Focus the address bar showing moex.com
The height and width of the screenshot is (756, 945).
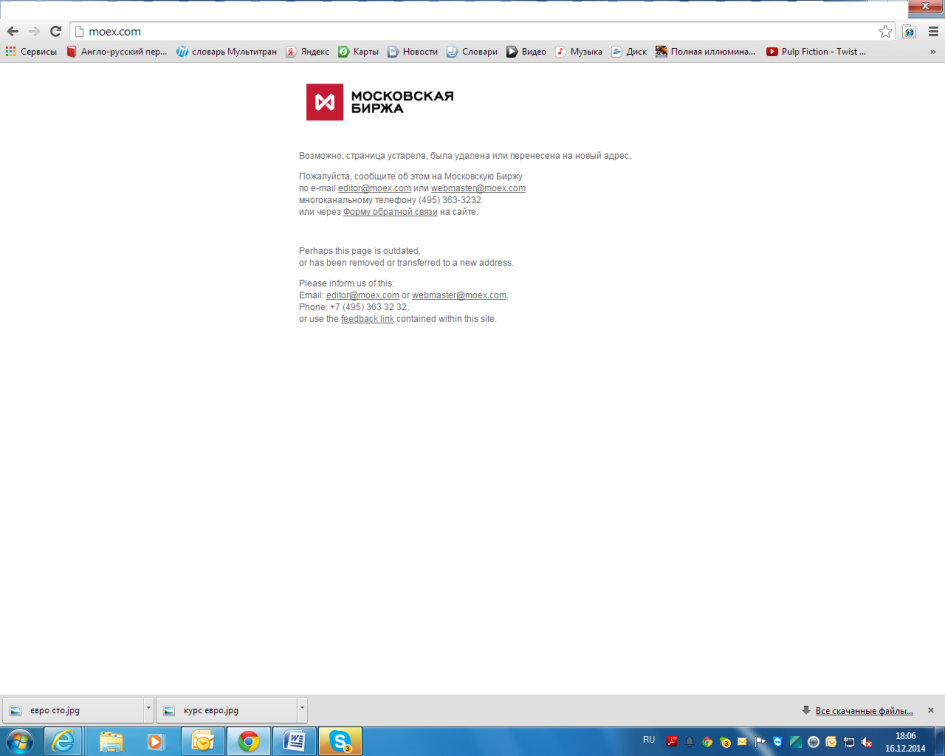coord(482,31)
